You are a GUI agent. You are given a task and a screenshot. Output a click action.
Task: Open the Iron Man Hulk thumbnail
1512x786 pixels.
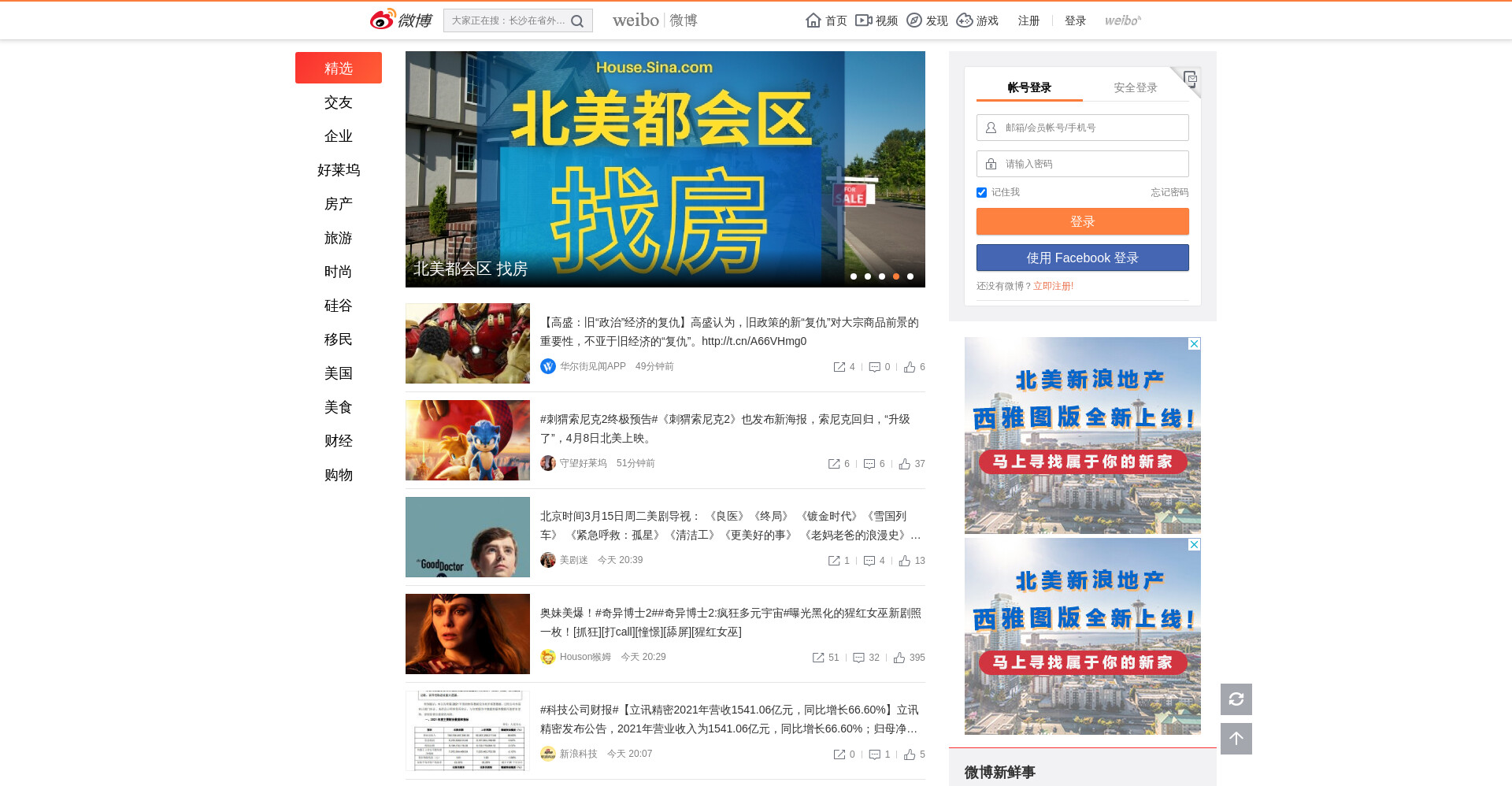[x=468, y=343]
